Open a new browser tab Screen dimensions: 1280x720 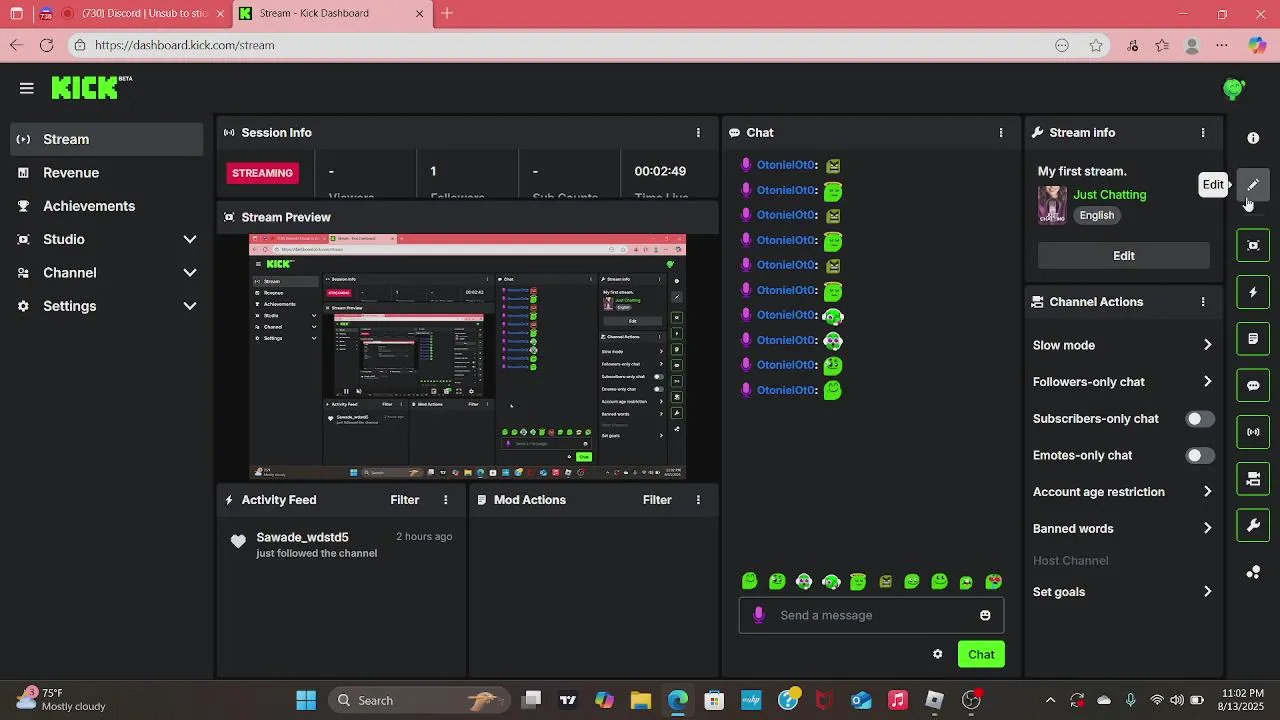tap(447, 13)
